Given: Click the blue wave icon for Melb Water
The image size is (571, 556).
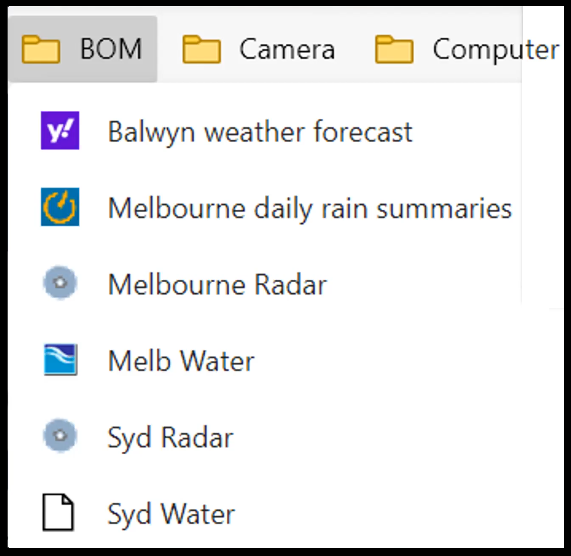Looking at the screenshot, I should tap(60, 360).
